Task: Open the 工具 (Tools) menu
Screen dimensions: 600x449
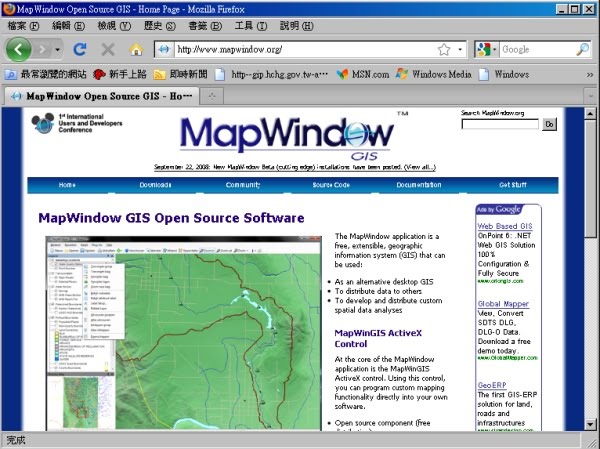Action: click(x=251, y=26)
